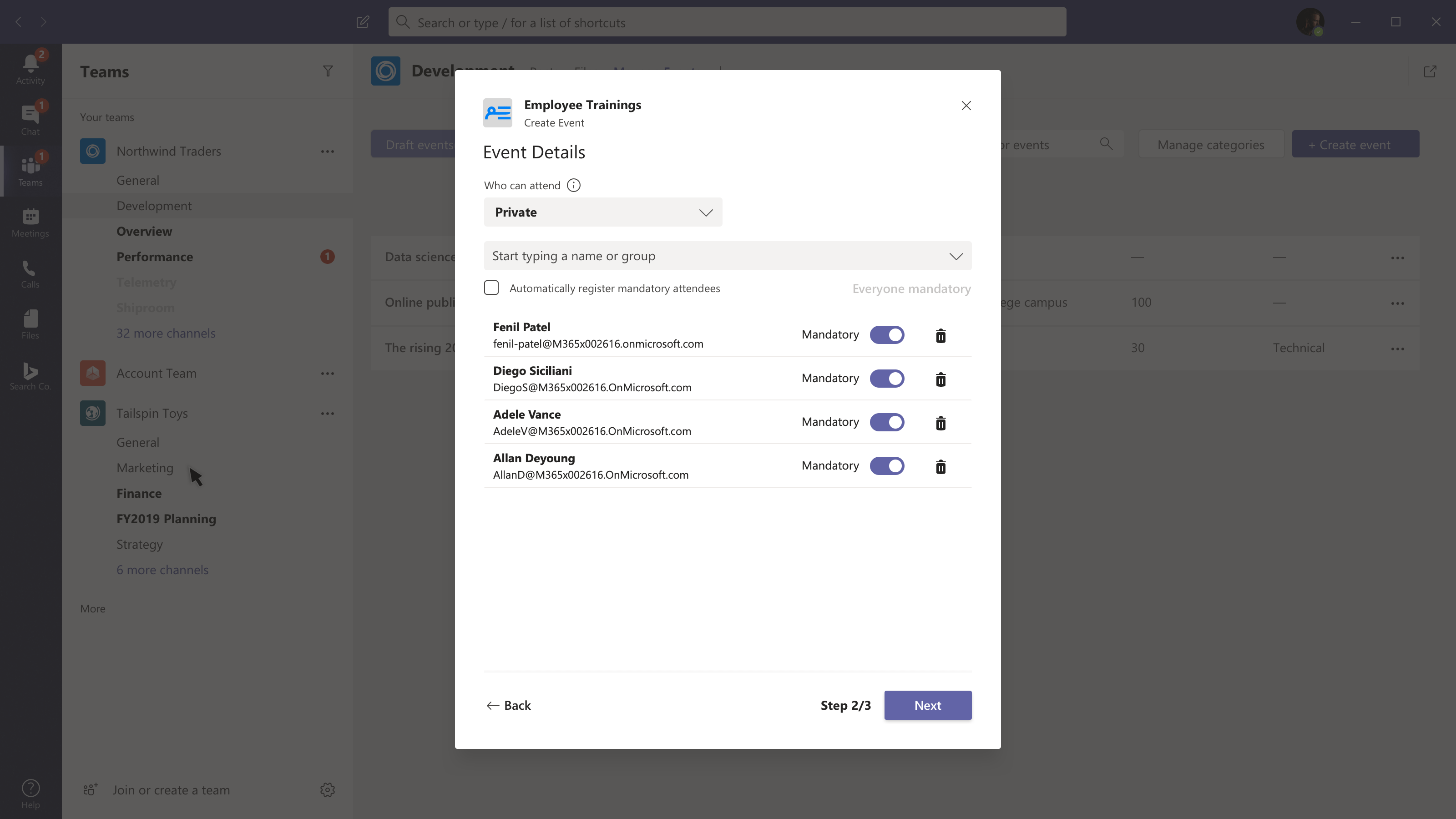Expand 32 more channels
Screen dimensions: 1456x819
pyautogui.click(x=166, y=333)
